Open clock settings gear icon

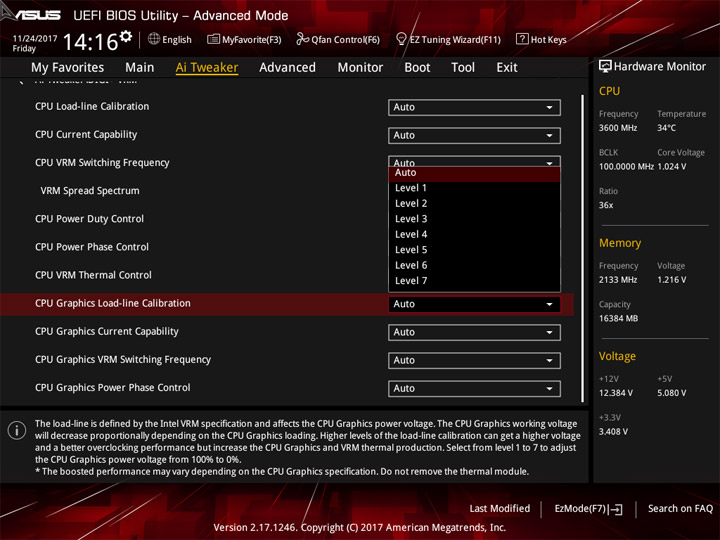[x=126, y=36]
